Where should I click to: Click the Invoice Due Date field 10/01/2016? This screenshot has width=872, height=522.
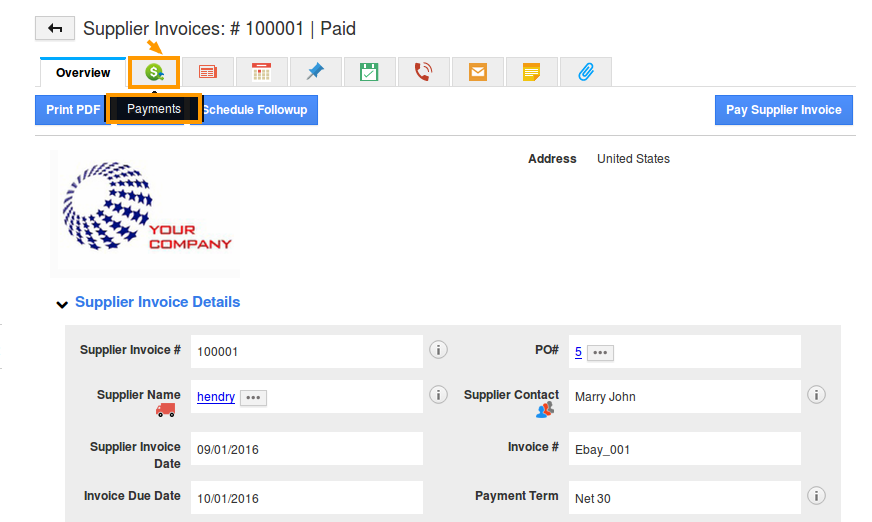(306, 498)
